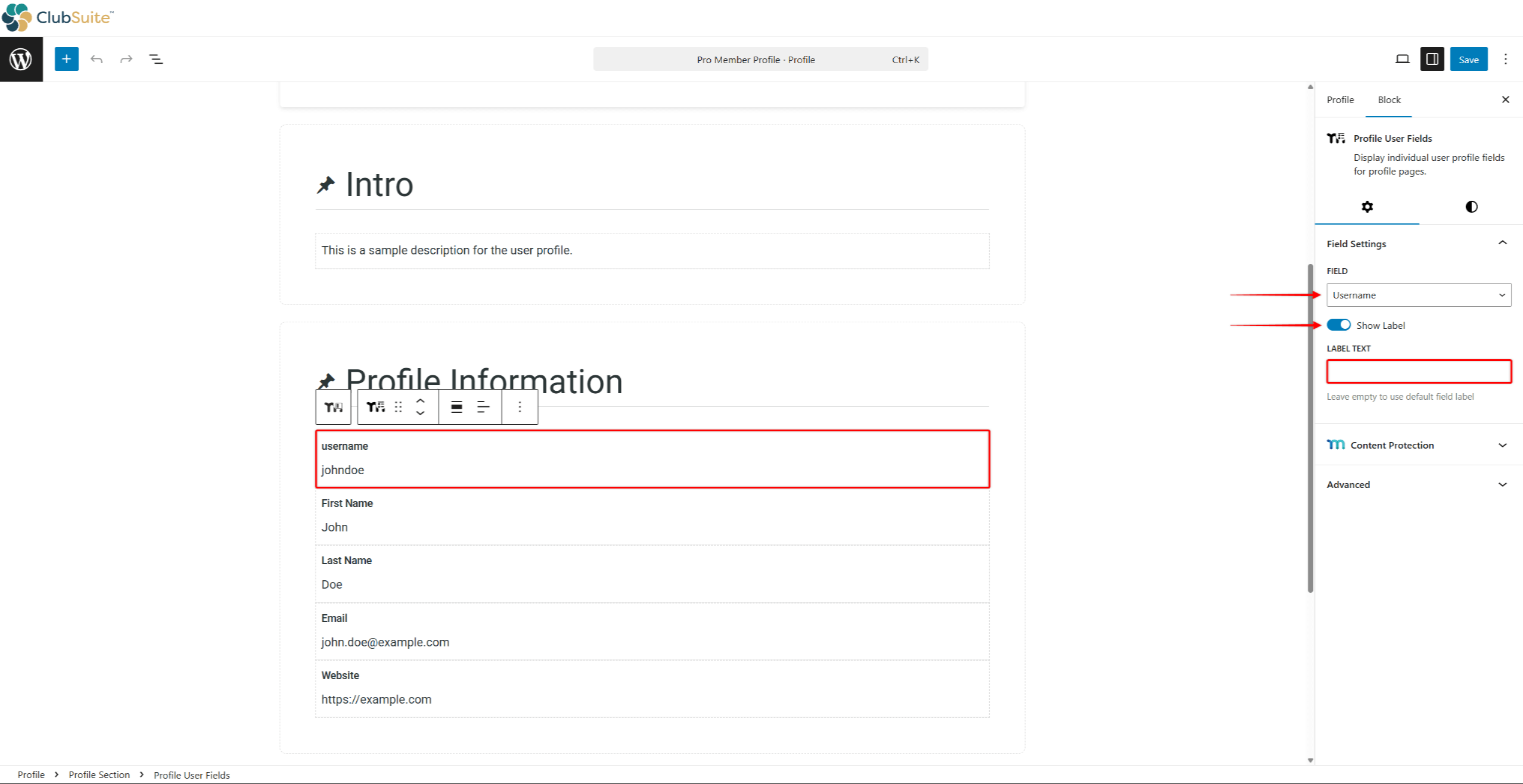Screen dimensions: 1523x784
Task: Click Profile Section in breadcrumb
Action: (99, 774)
